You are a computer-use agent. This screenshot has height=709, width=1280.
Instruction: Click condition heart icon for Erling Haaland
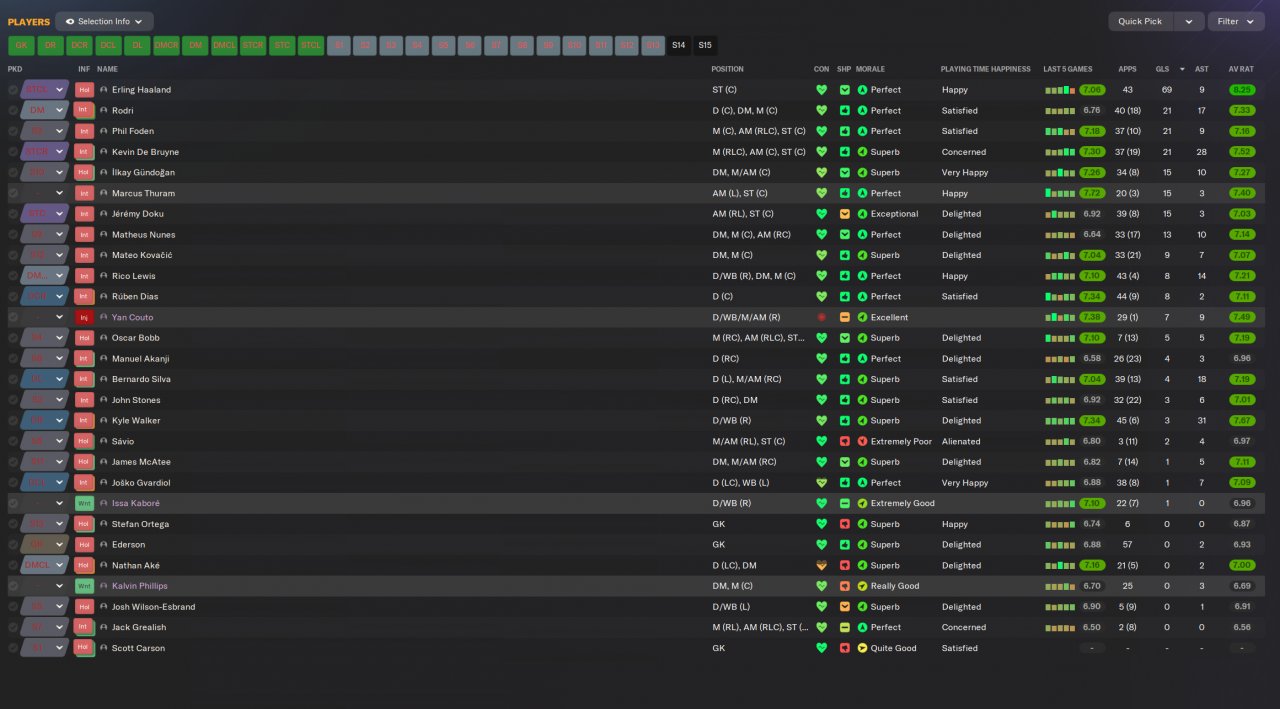[x=822, y=90]
